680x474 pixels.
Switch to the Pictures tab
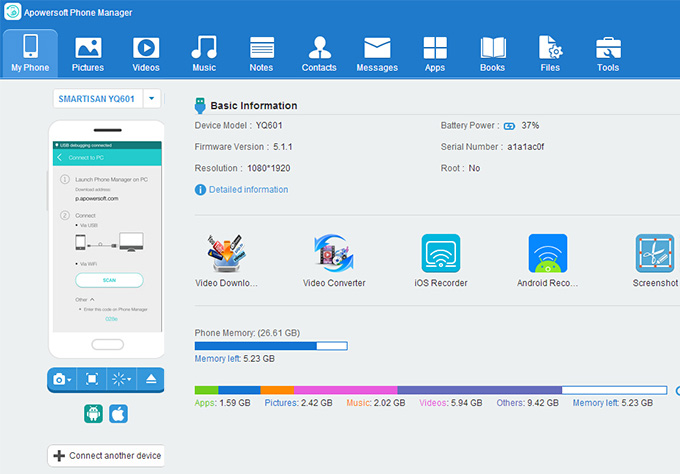click(x=88, y=54)
